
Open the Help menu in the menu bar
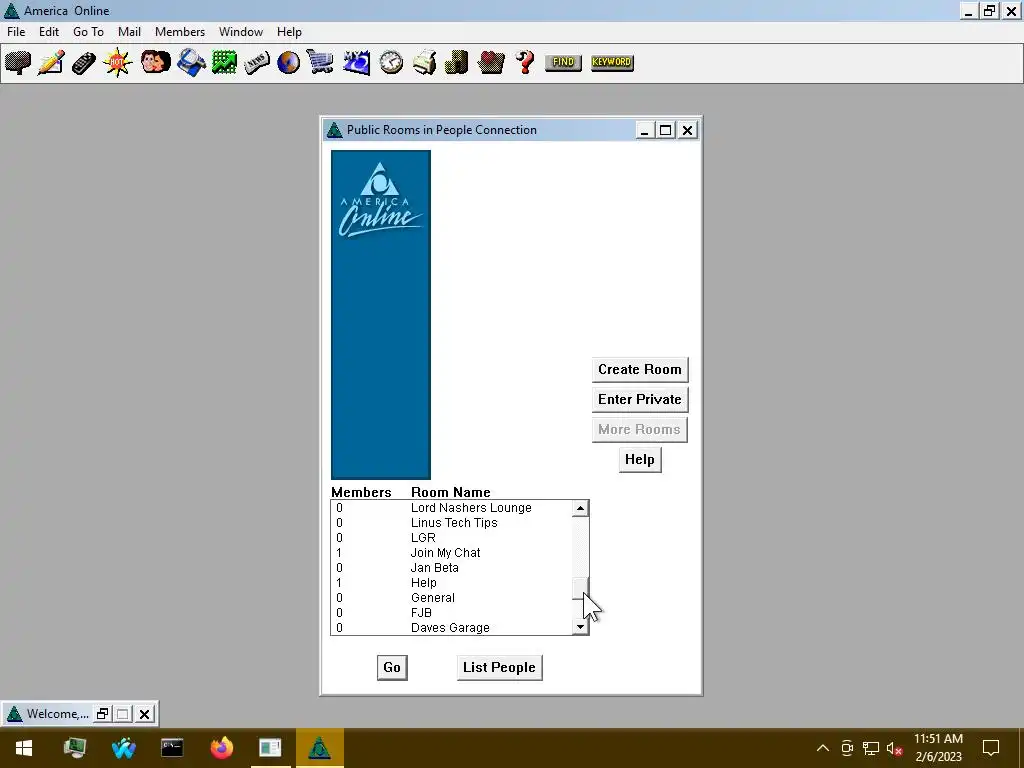coord(289,31)
